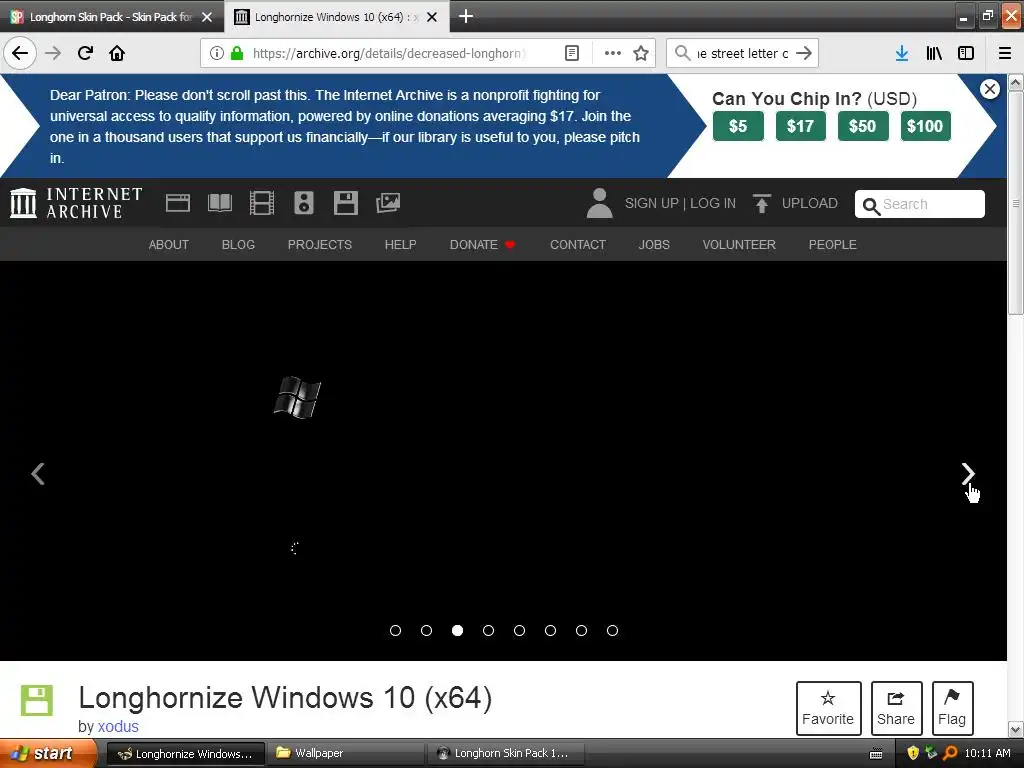Open the HELP menu item
Screen dimensions: 1024x768
[x=400, y=244]
